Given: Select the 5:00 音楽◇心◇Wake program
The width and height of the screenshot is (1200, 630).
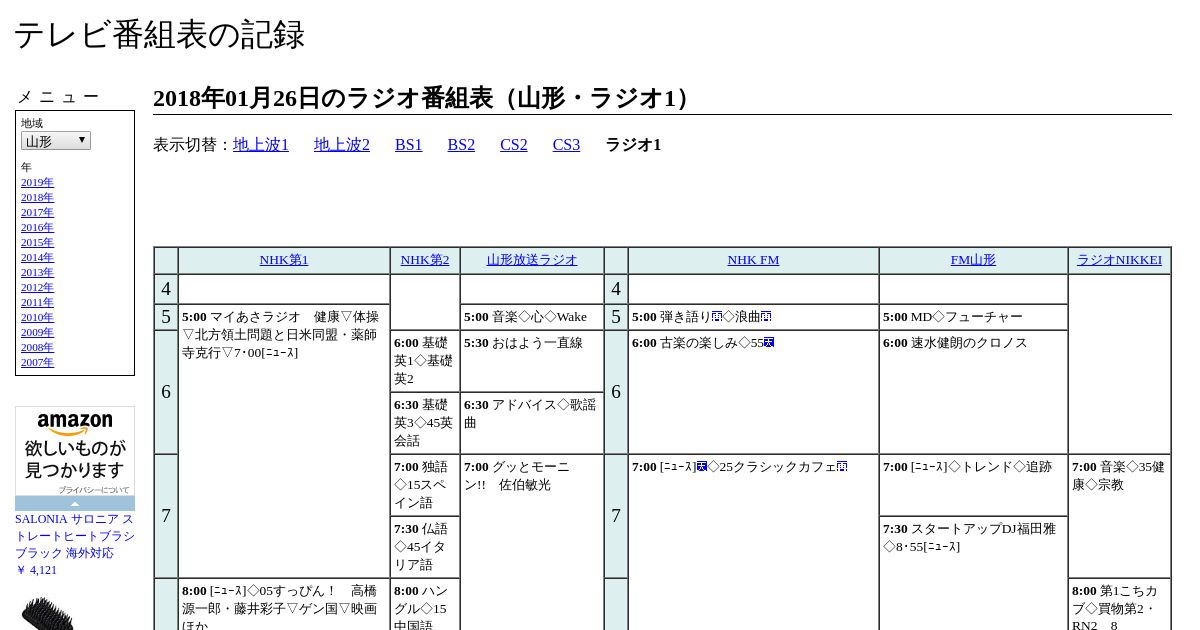Looking at the screenshot, I should point(532,317).
